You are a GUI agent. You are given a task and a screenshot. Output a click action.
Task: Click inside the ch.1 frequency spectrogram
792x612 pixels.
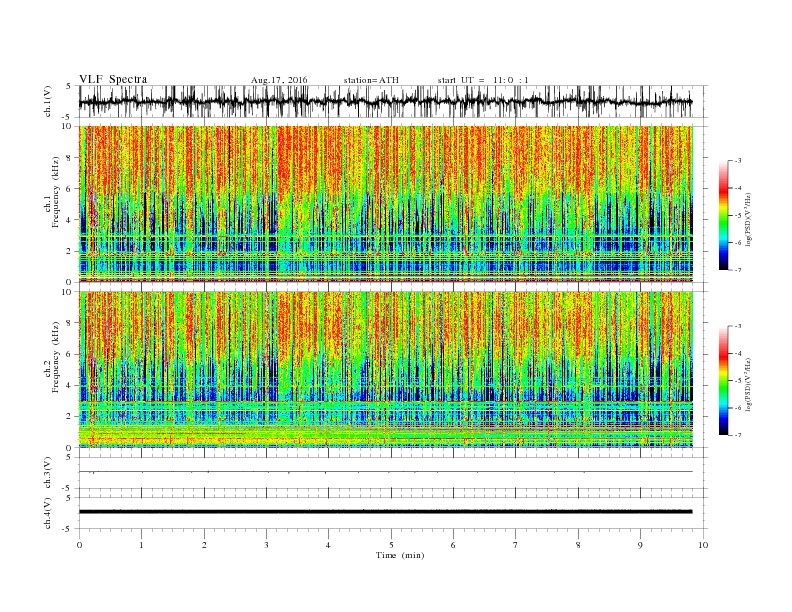[385, 204]
